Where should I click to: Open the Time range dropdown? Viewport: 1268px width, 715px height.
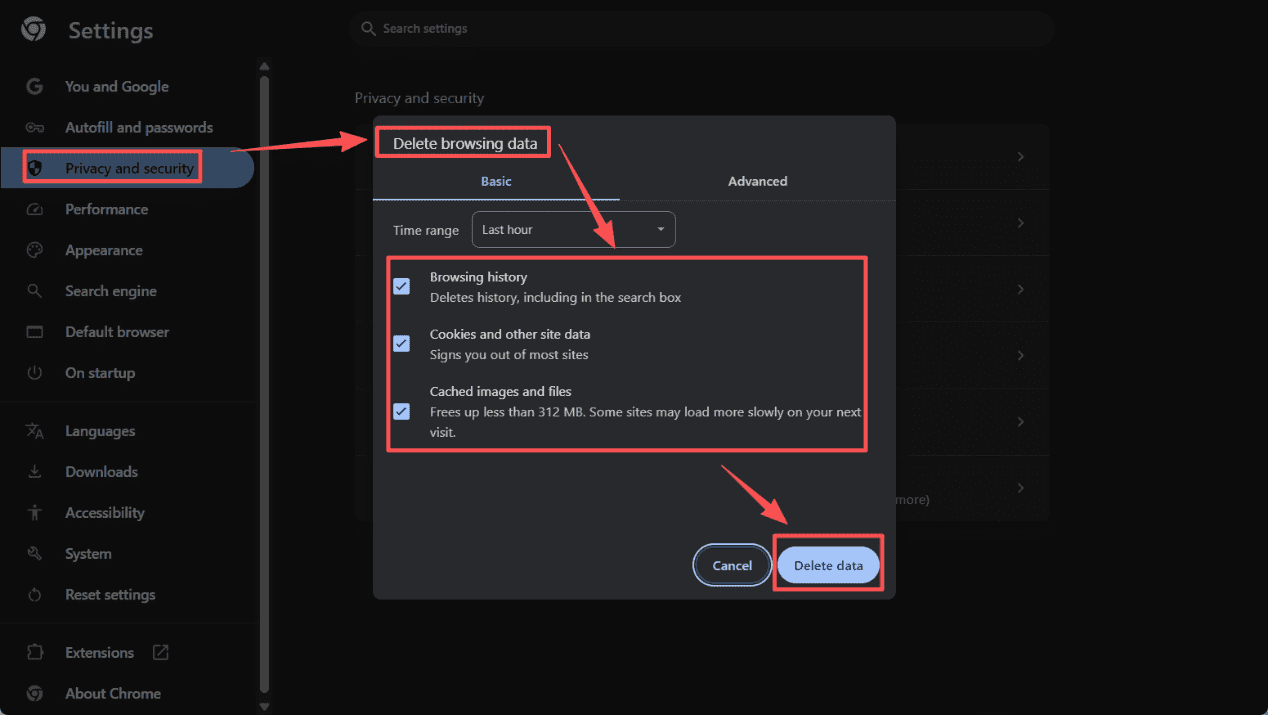pos(573,229)
